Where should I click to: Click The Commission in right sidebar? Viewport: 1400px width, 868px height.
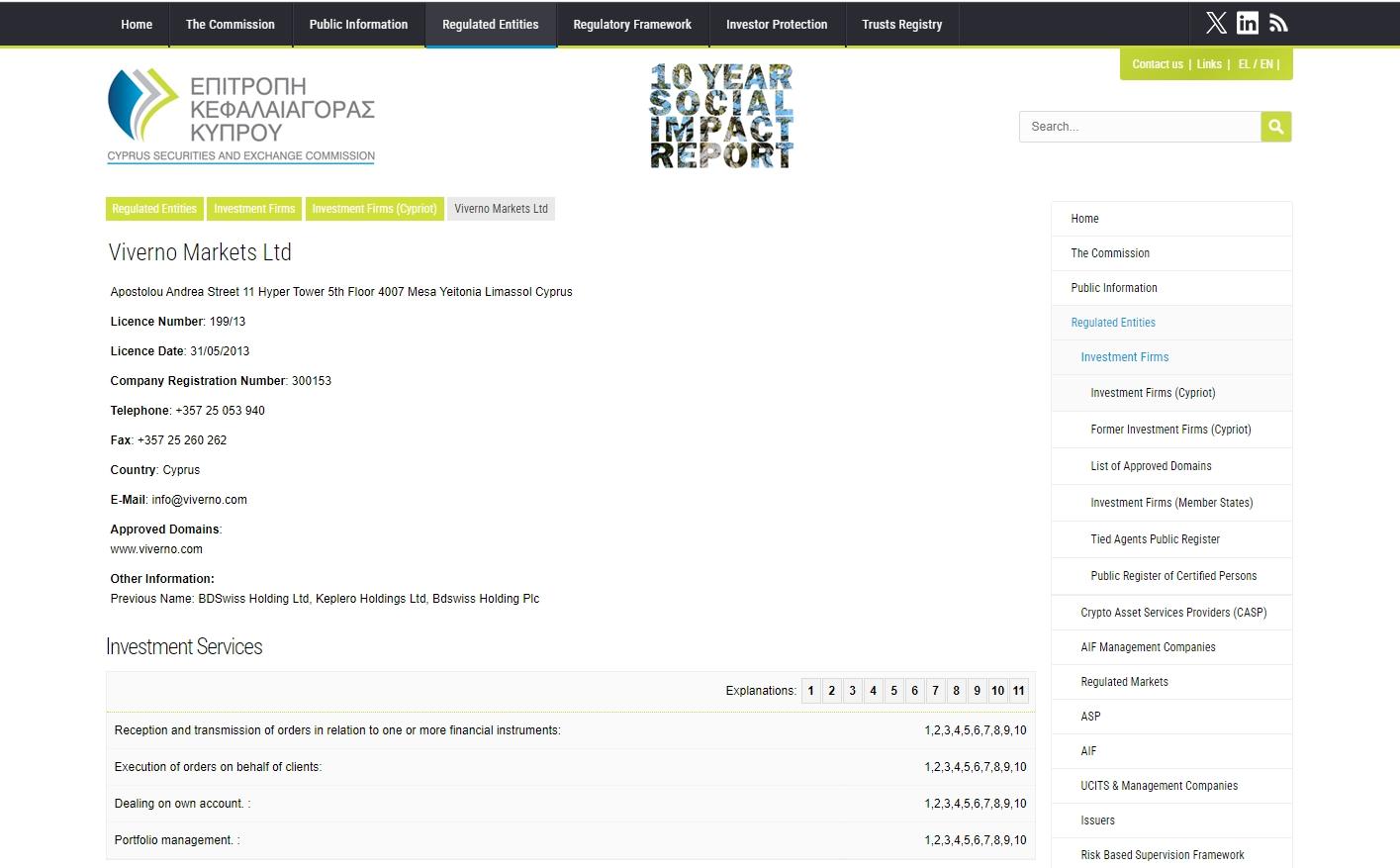1171,253
